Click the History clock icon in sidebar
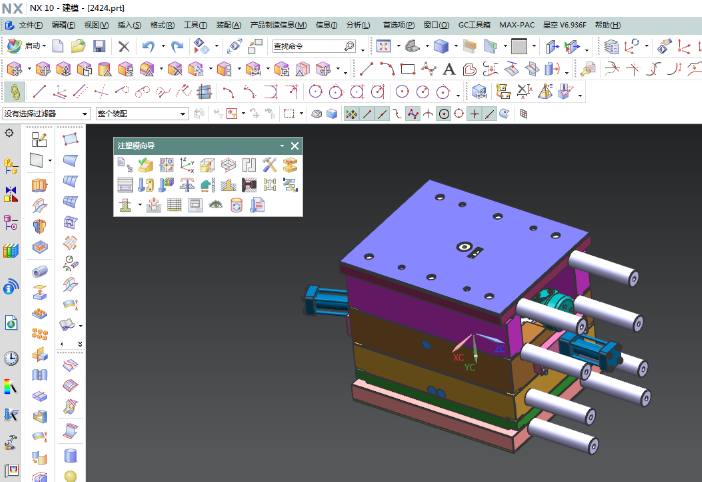 click(11, 358)
